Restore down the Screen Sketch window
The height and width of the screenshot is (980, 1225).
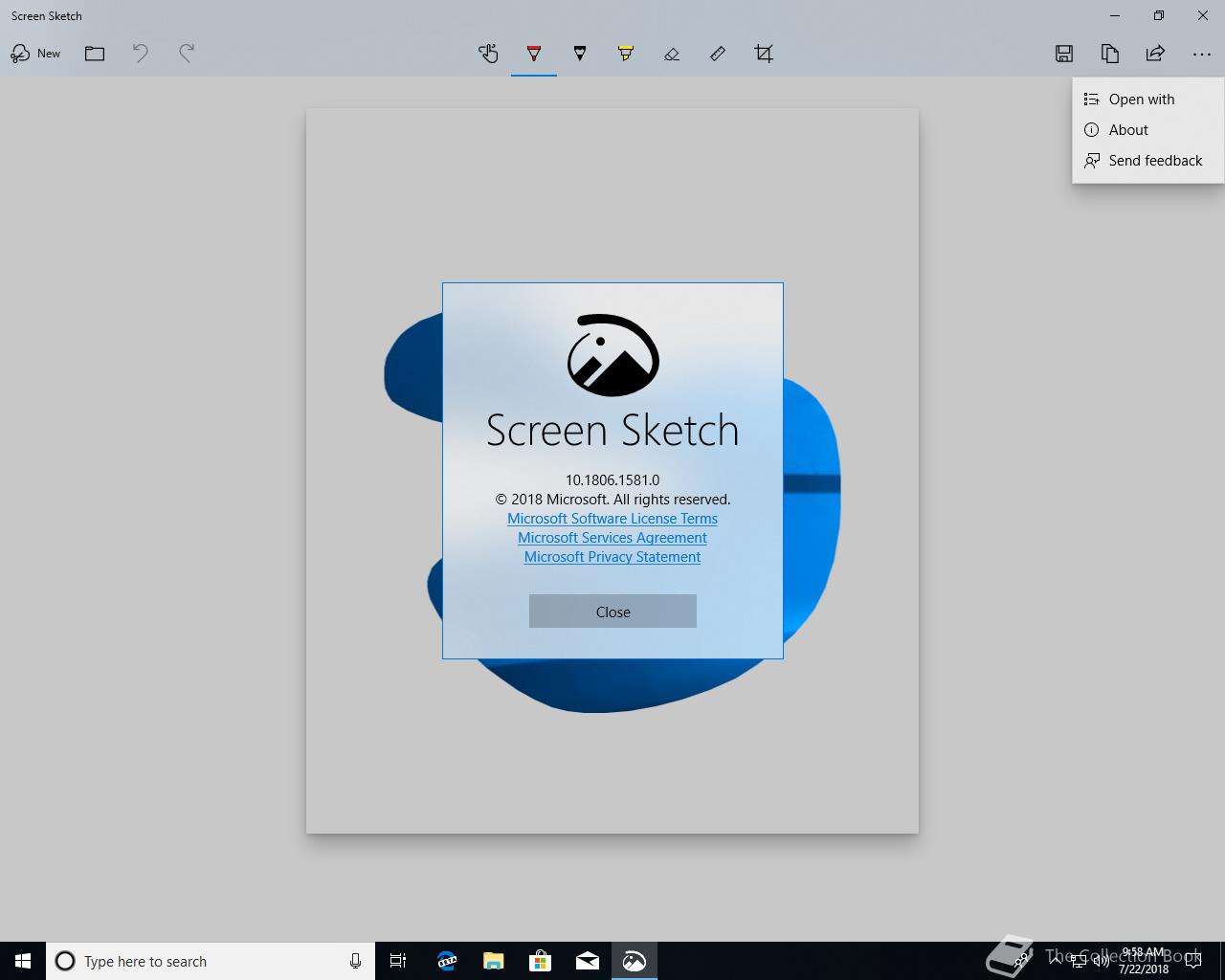pos(1159,15)
